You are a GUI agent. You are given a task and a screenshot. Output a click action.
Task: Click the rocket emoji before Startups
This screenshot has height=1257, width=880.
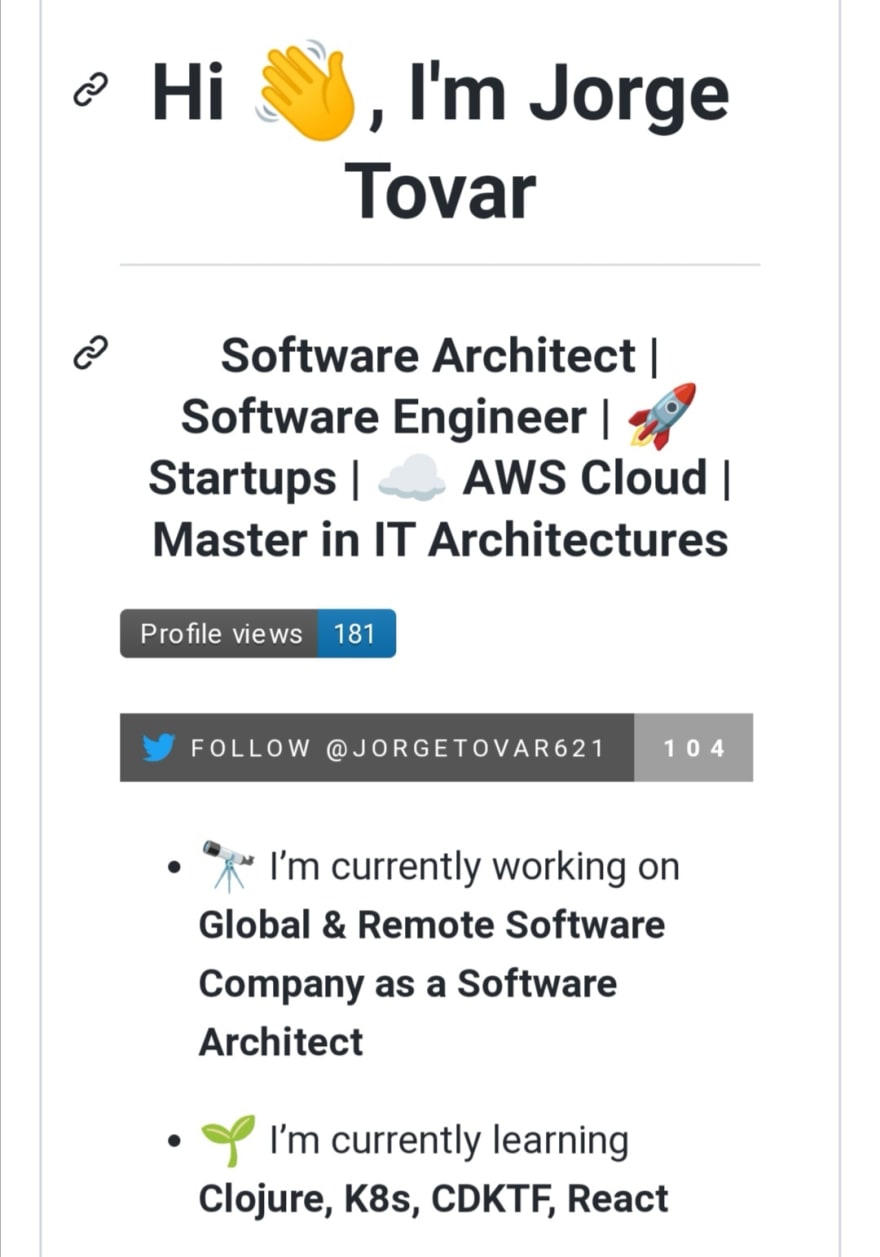click(x=661, y=417)
